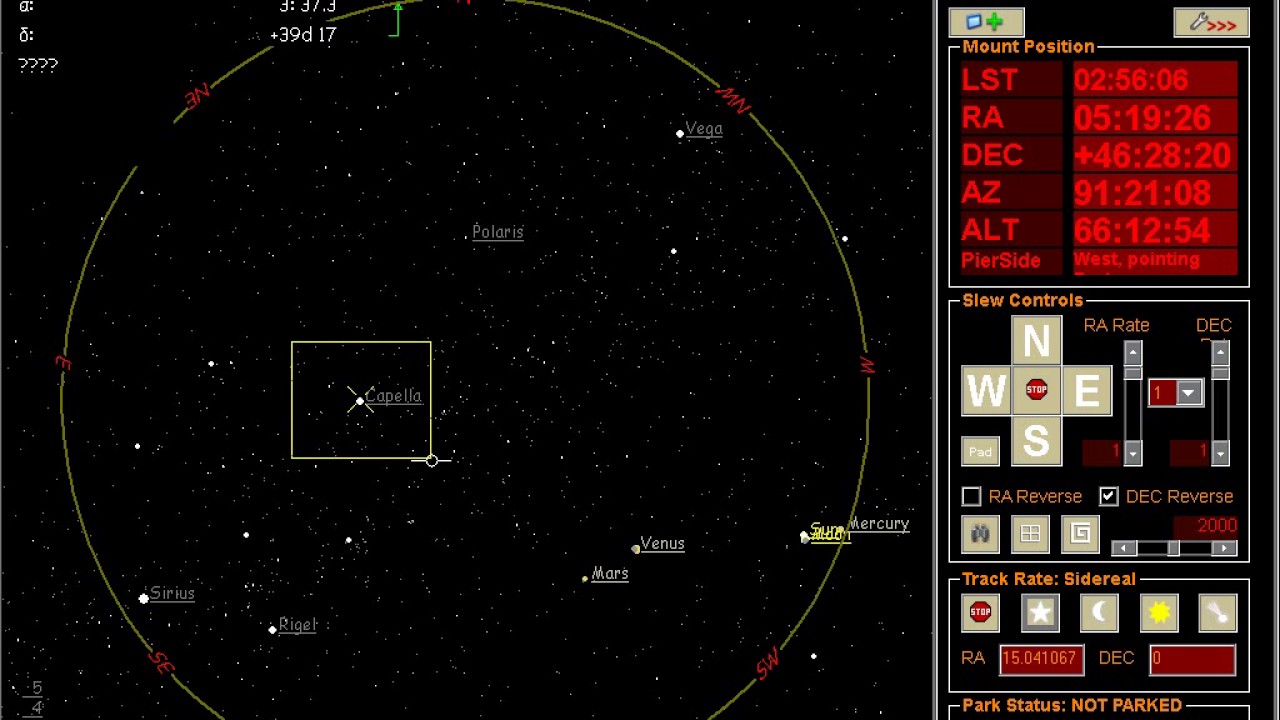The width and height of the screenshot is (1280, 720).
Task: Slew south with the S button
Action: coord(1036,441)
